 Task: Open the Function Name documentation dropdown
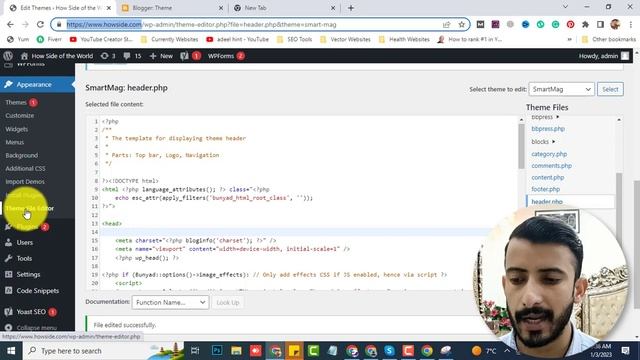point(170,302)
